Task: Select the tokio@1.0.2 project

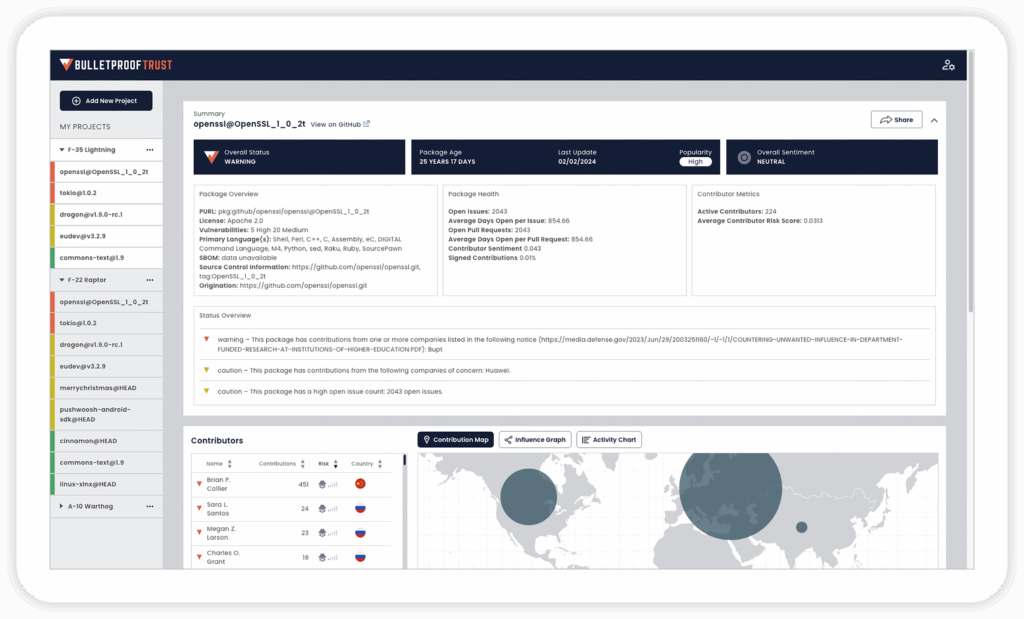Action: click(105, 191)
